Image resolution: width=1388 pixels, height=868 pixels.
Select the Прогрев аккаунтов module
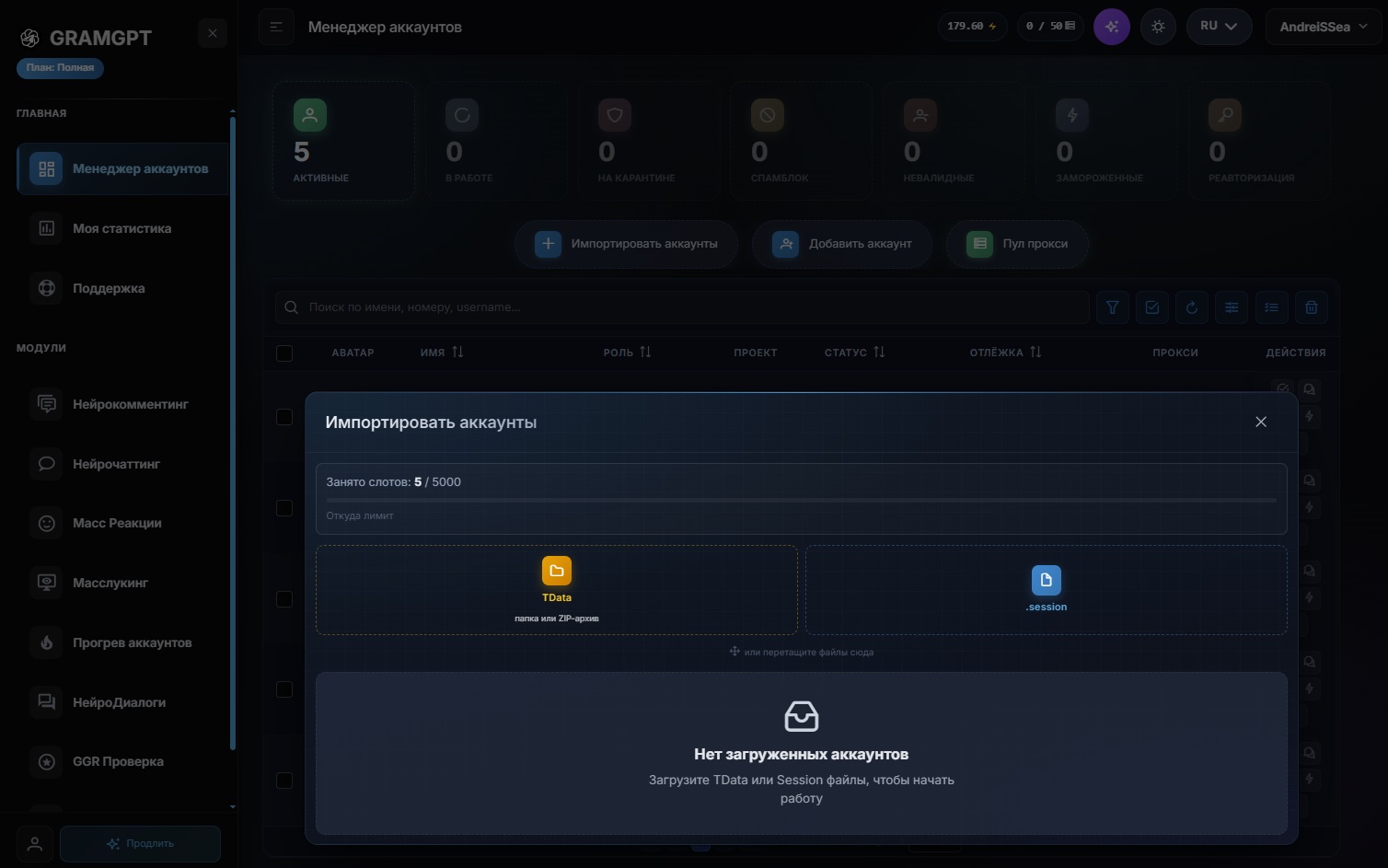(121, 642)
